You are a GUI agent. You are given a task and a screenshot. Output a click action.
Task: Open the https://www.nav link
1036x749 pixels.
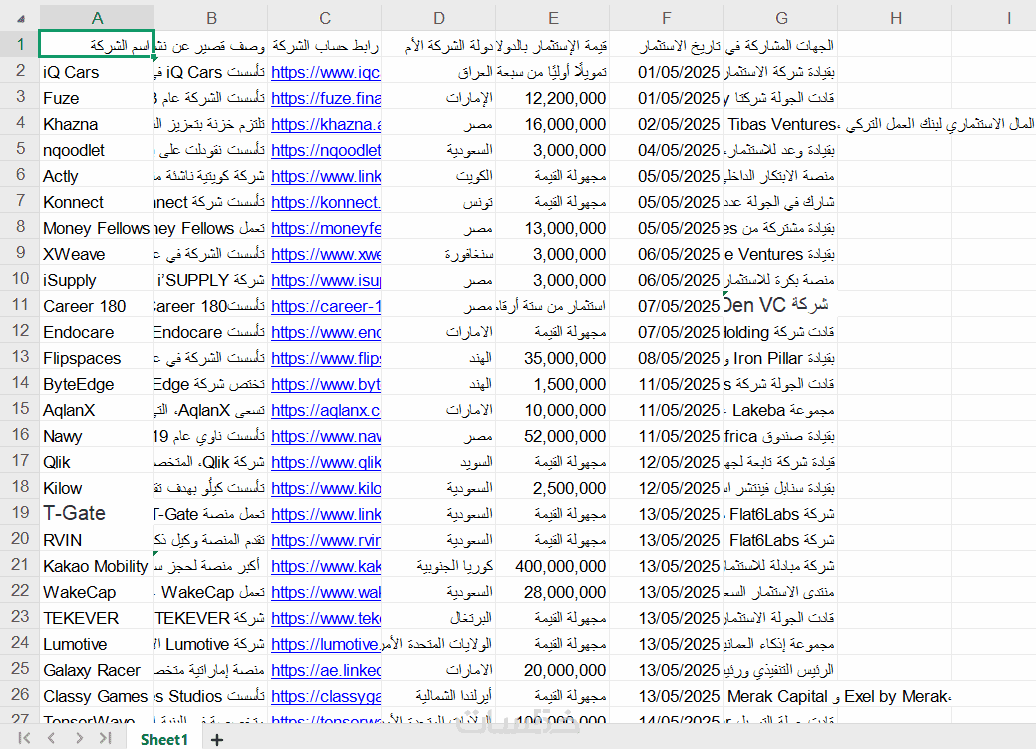(326, 437)
